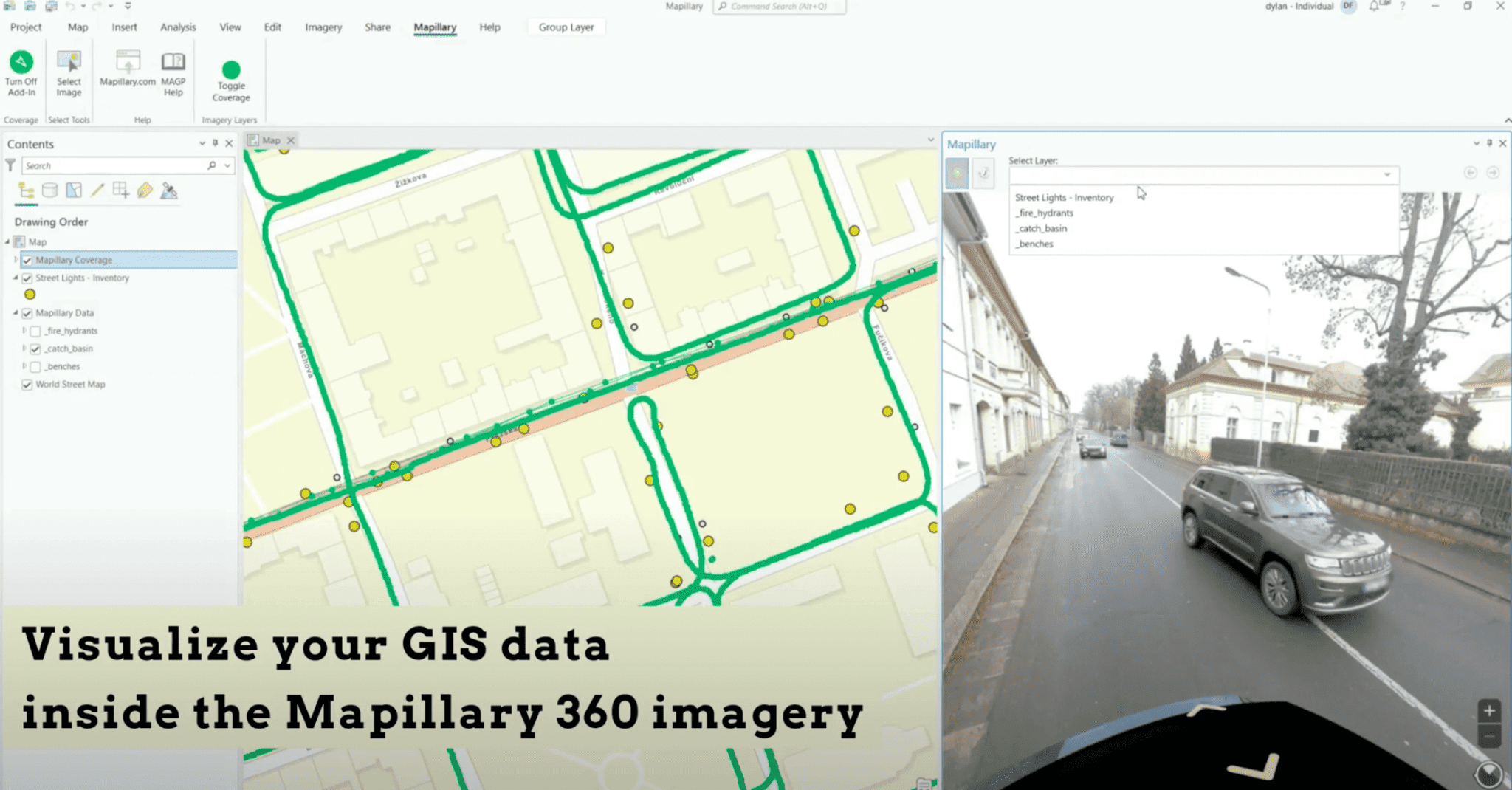The width and height of the screenshot is (1512, 790).
Task: Hide the World Street Map basemap
Action: 27,384
